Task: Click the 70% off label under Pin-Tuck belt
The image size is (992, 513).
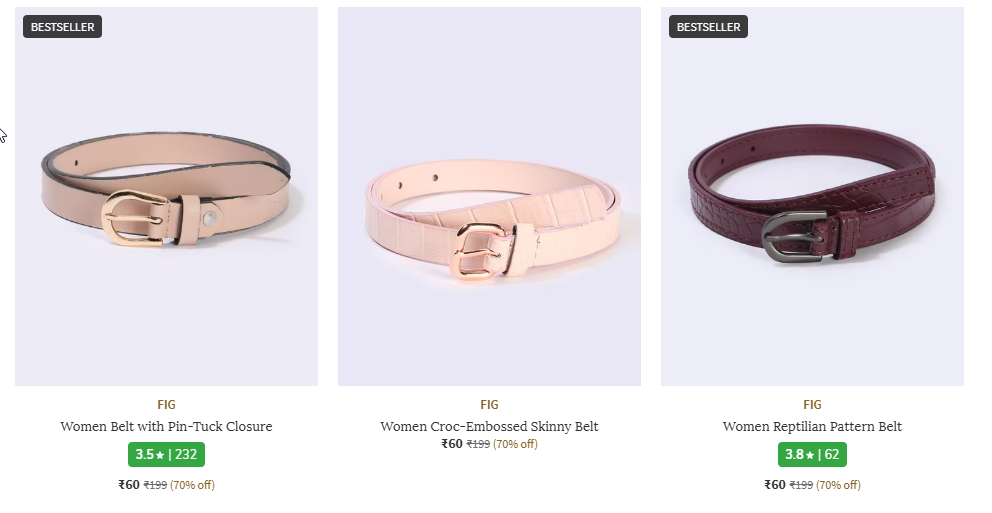Action: pyautogui.click(x=192, y=485)
